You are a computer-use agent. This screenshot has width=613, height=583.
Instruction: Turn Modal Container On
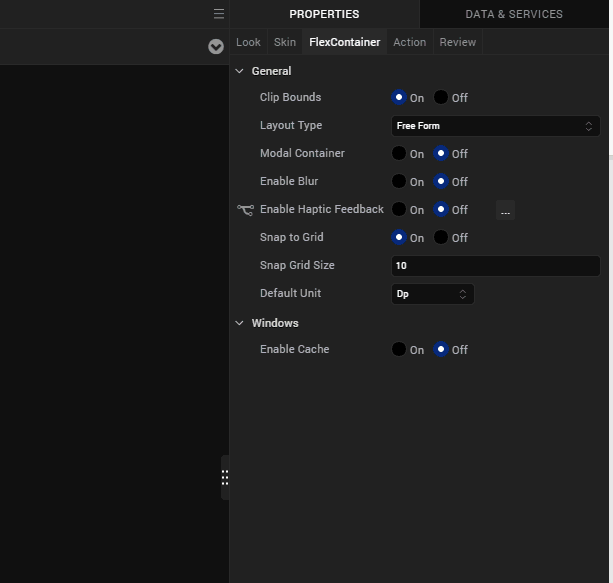tap(399, 154)
